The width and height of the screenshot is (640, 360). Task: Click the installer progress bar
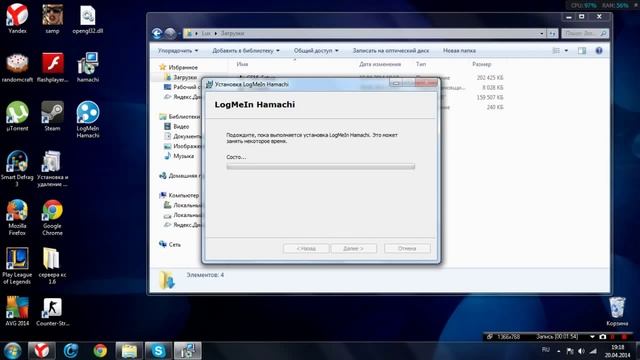(x=320, y=166)
